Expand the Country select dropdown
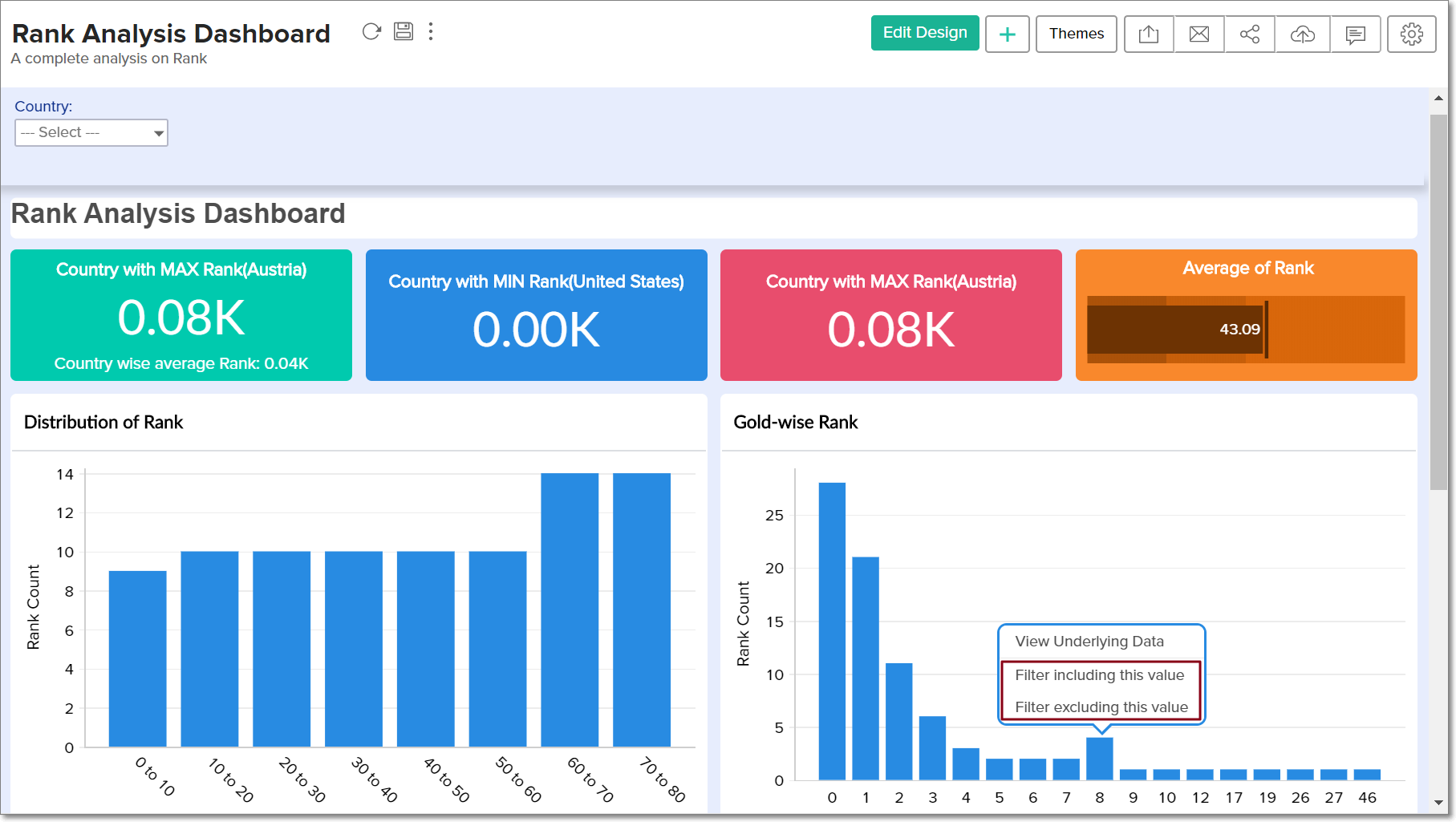This screenshot has height=822, width=1456. [x=91, y=132]
